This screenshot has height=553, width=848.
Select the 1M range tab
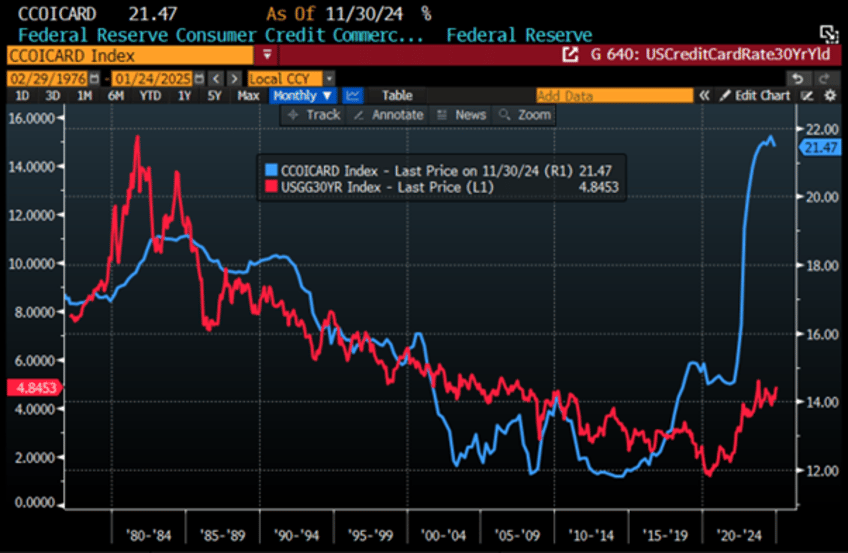click(x=84, y=96)
